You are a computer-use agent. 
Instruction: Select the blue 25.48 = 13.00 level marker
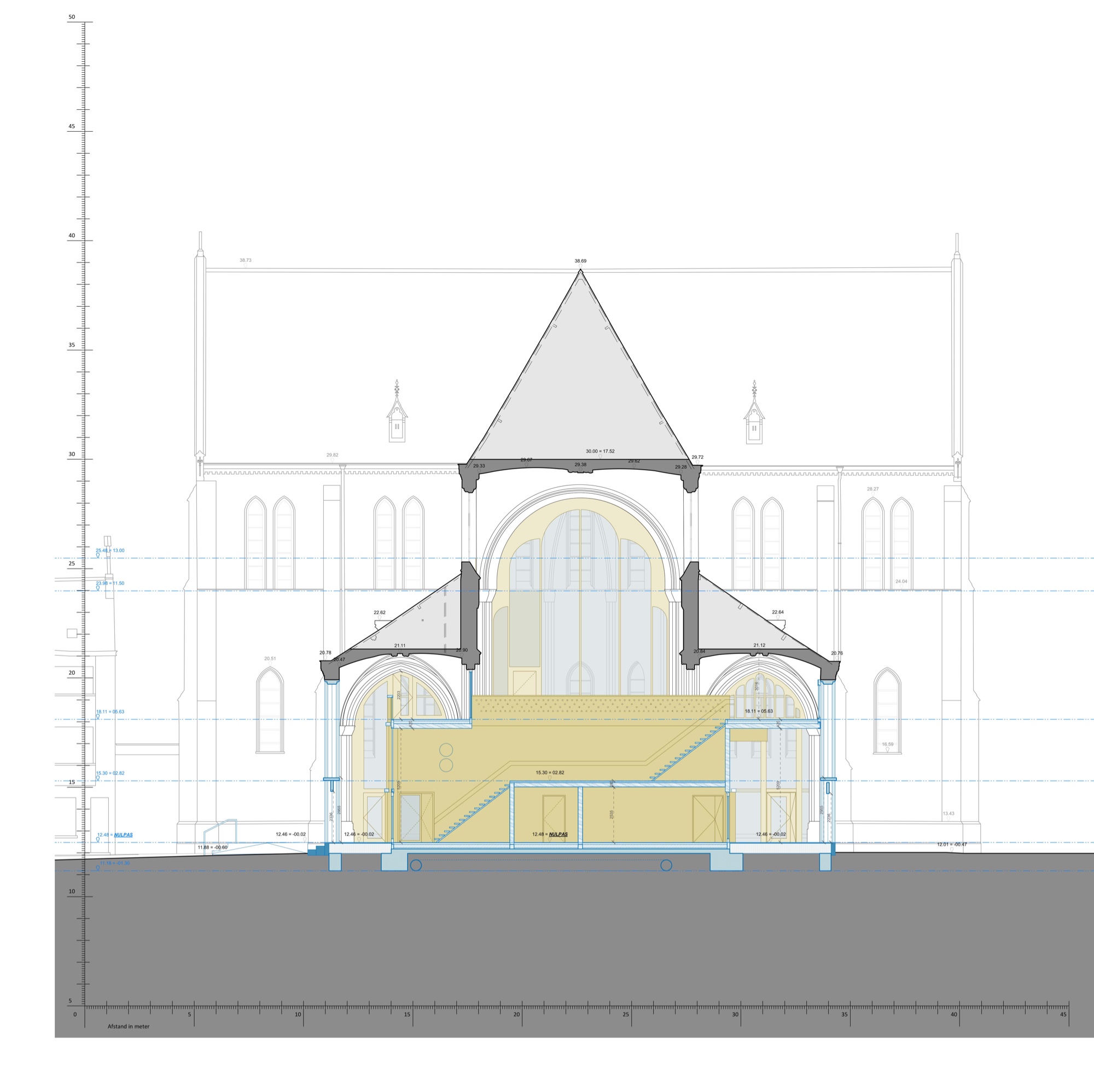coord(110,550)
